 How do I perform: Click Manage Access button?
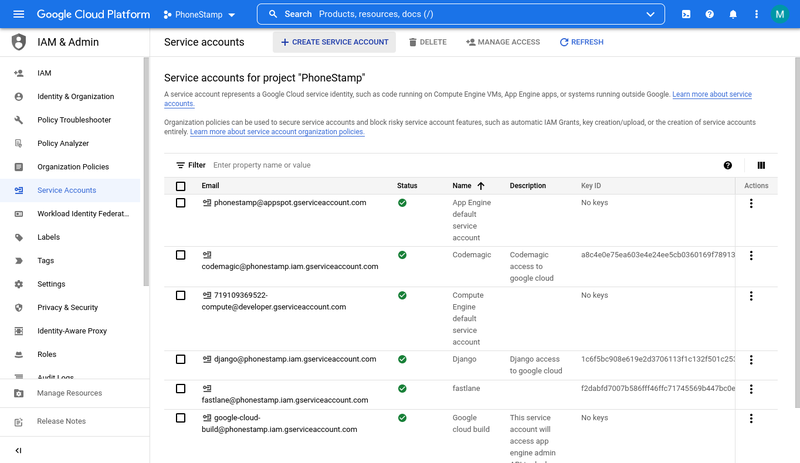tap(503, 42)
